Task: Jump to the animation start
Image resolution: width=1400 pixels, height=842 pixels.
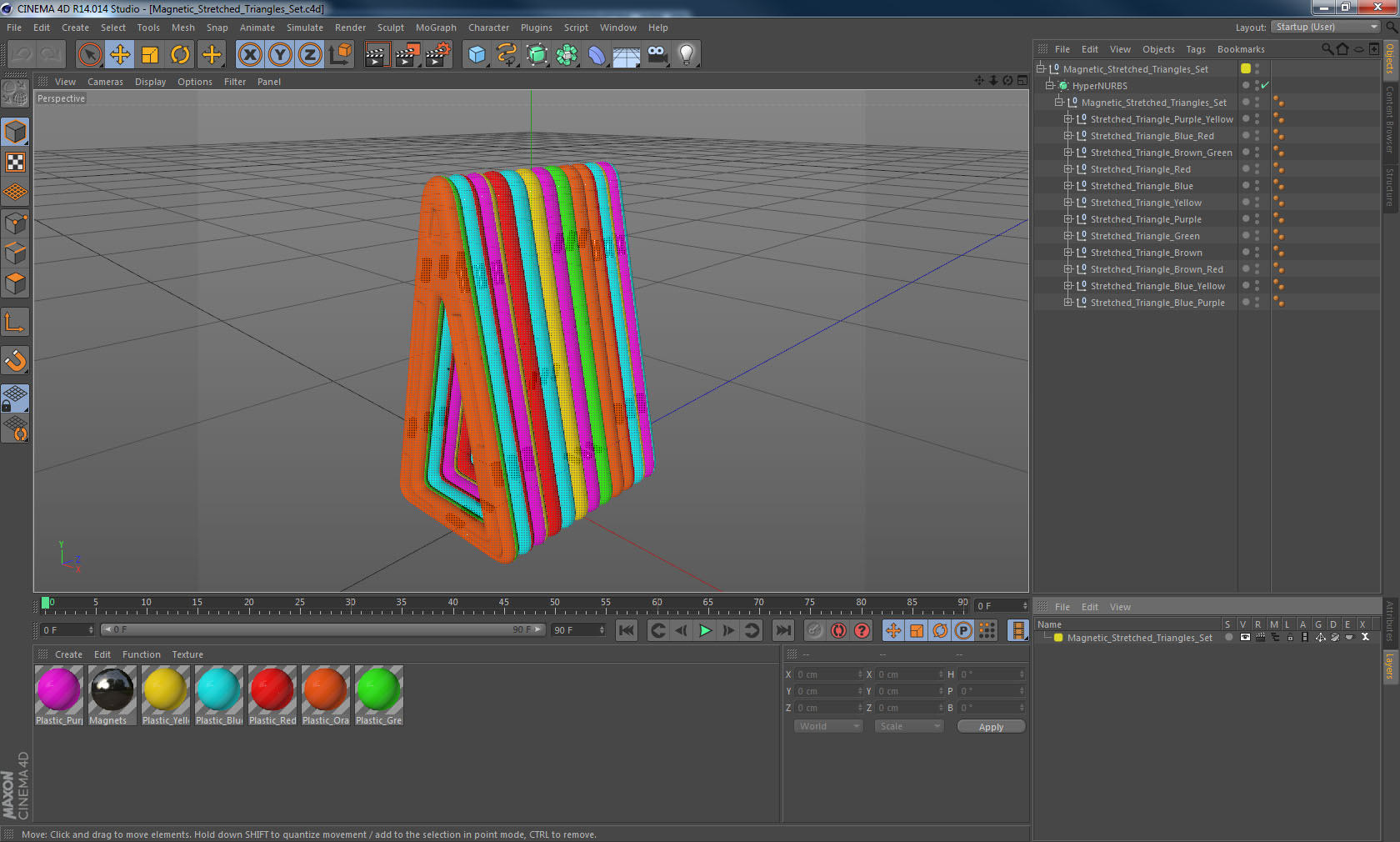Action: [627, 630]
